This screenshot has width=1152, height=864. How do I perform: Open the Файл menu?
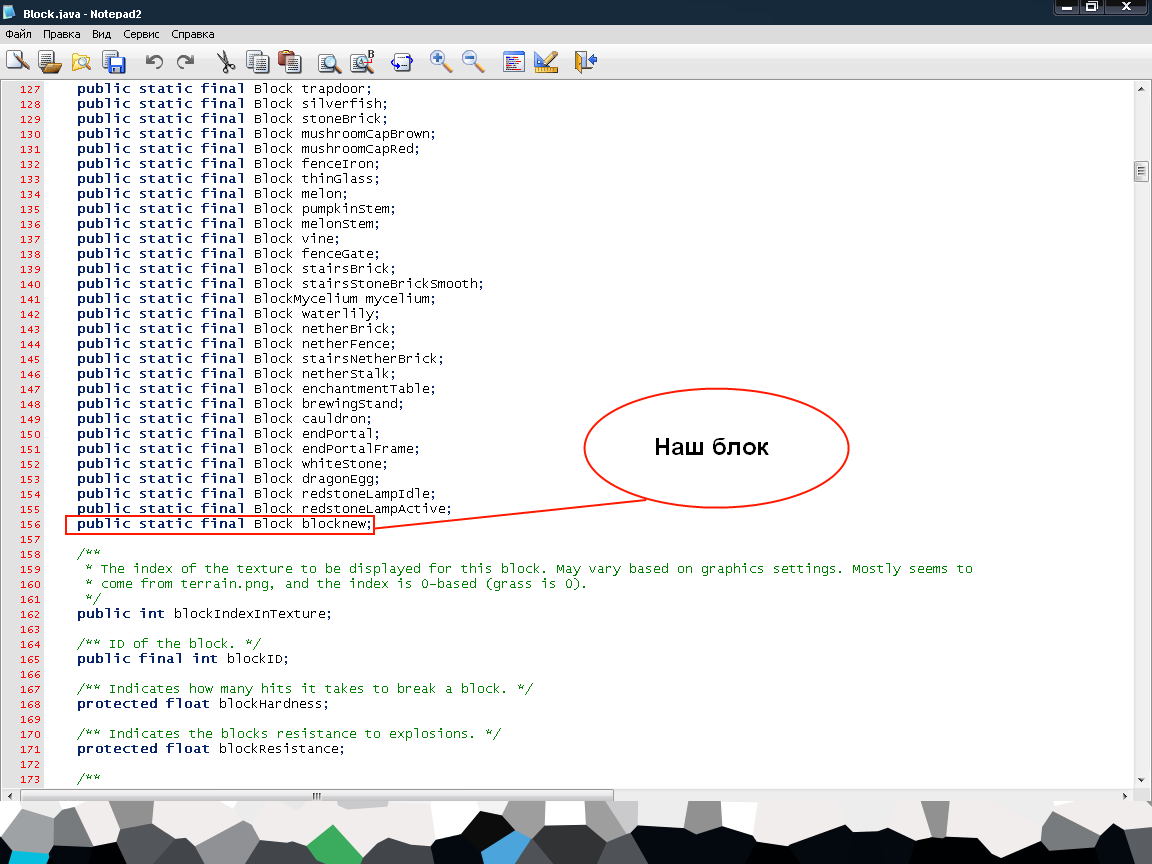(18, 34)
